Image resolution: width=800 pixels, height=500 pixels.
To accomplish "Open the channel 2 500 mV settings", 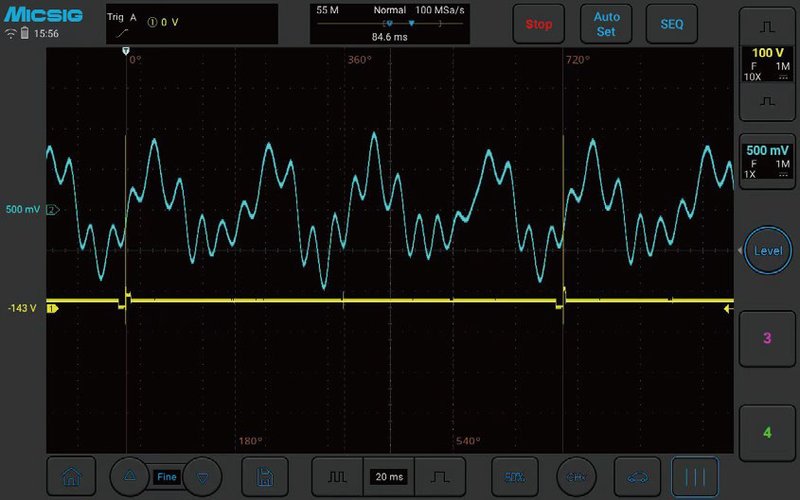I will pyautogui.click(x=767, y=162).
